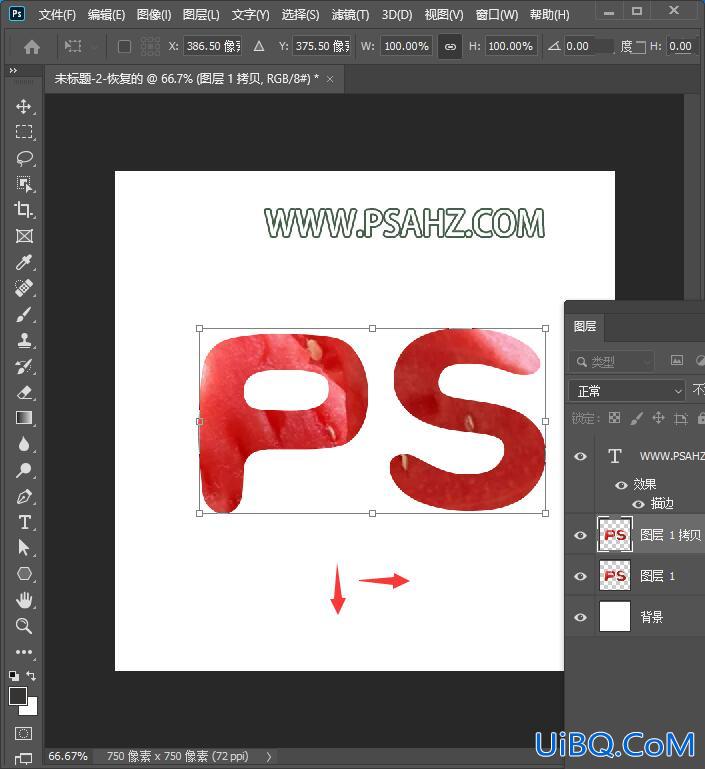705x769 pixels.
Task: Open status bar info arrow
Action: 269,756
